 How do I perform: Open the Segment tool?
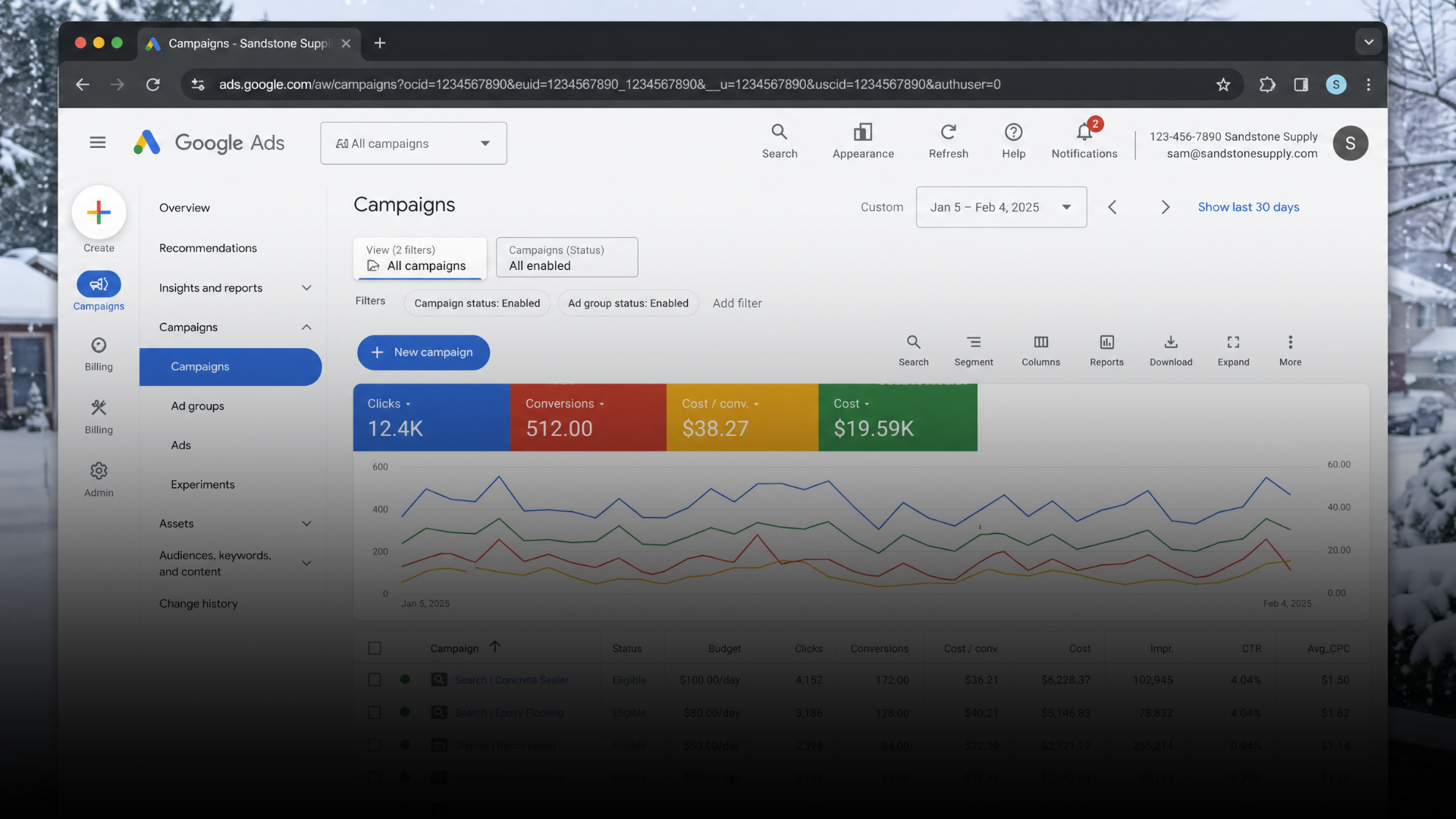974,351
